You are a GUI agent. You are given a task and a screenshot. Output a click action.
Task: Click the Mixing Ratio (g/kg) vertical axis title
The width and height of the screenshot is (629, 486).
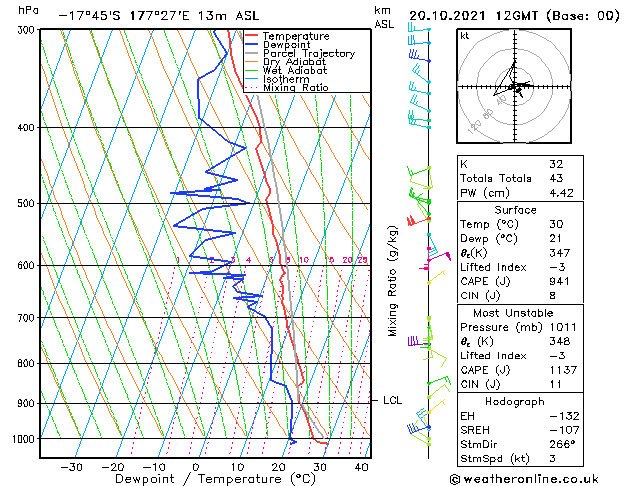pyautogui.click(x=392, y=281)
